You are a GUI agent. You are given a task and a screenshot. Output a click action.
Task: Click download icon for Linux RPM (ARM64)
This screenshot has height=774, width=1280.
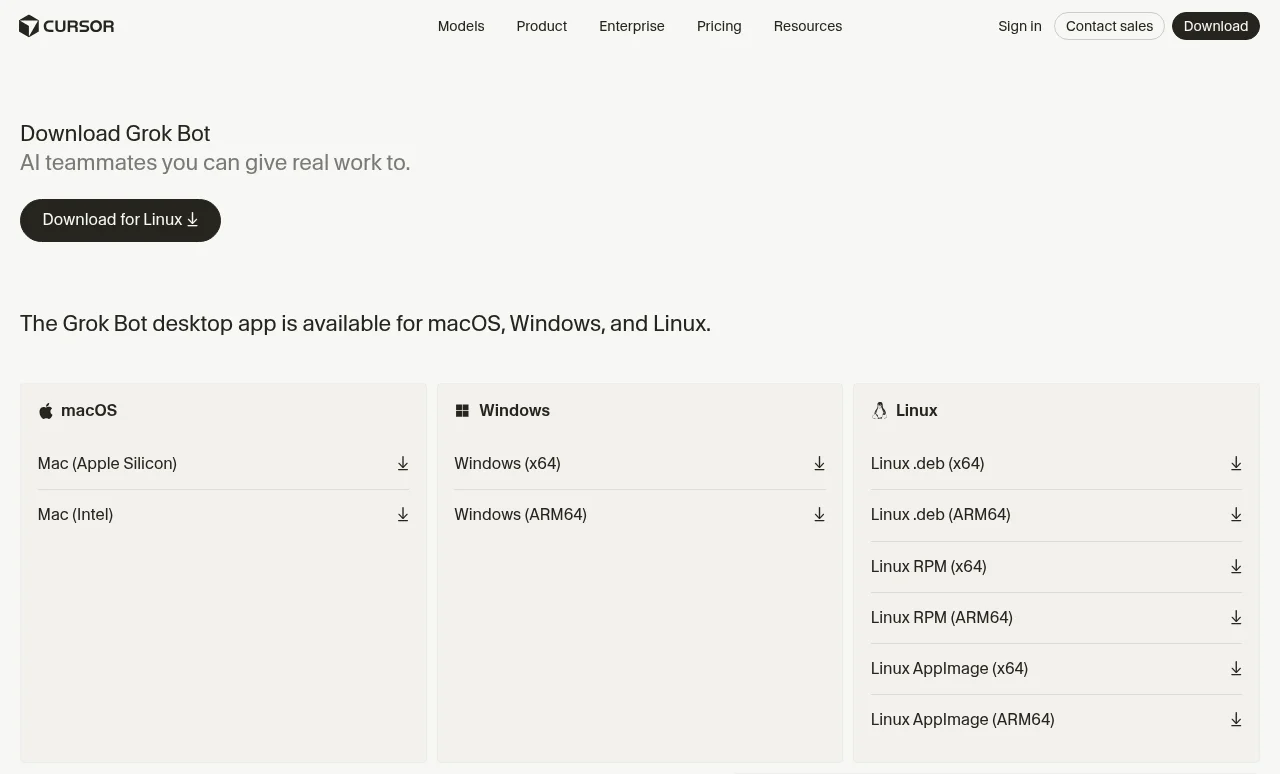pos(1236,618)
